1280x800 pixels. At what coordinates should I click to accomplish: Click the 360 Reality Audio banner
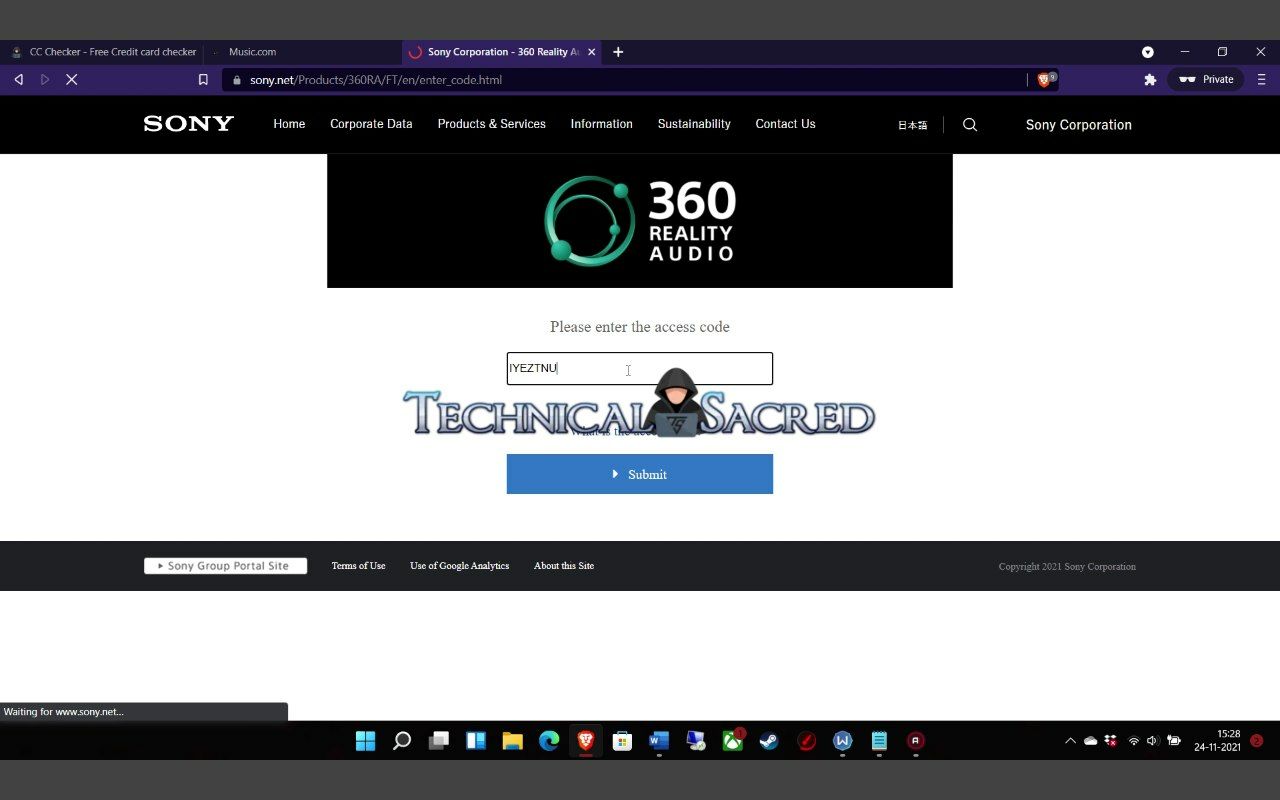[x=640, y=221]
